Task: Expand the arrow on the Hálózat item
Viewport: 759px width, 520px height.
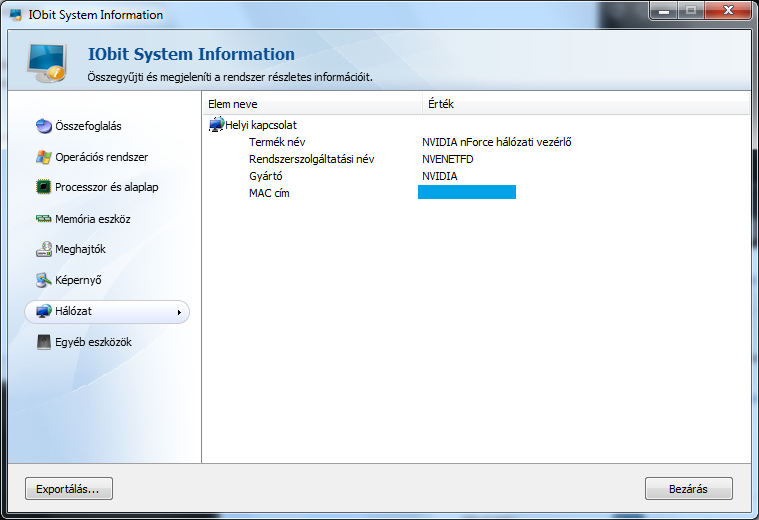Action: click(179, 312)
